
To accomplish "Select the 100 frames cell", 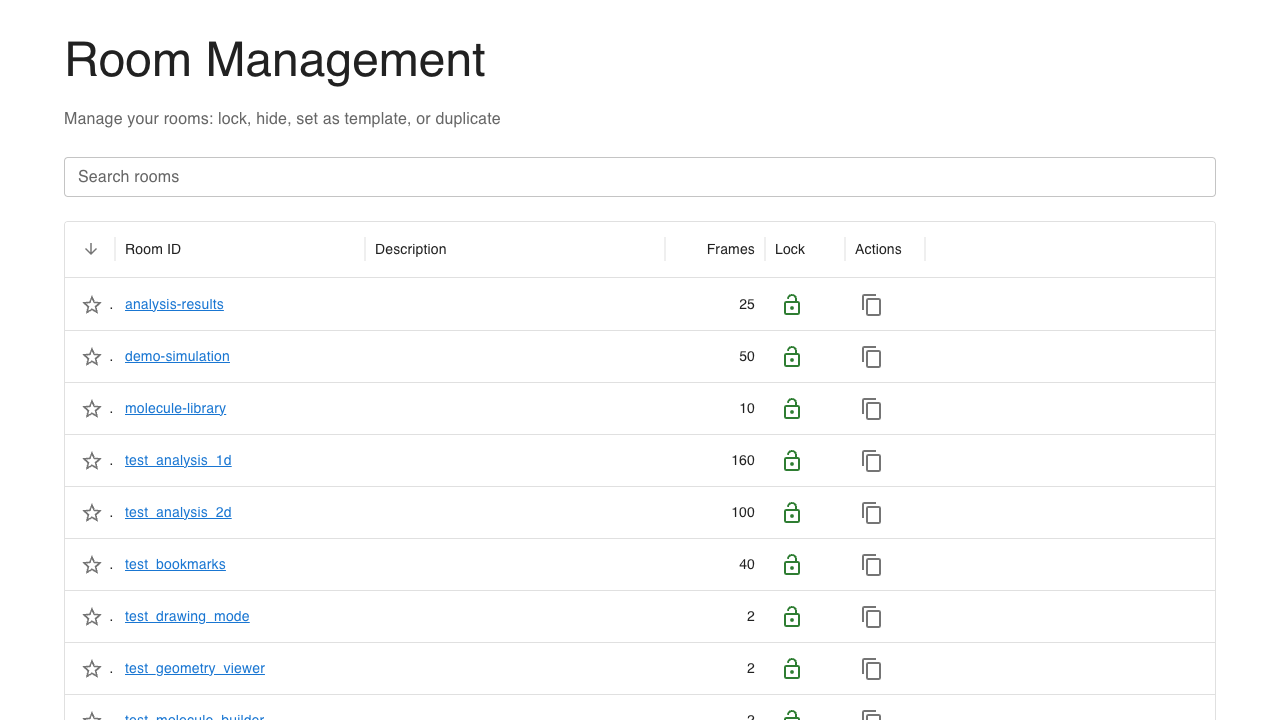I will click(715, 512).
